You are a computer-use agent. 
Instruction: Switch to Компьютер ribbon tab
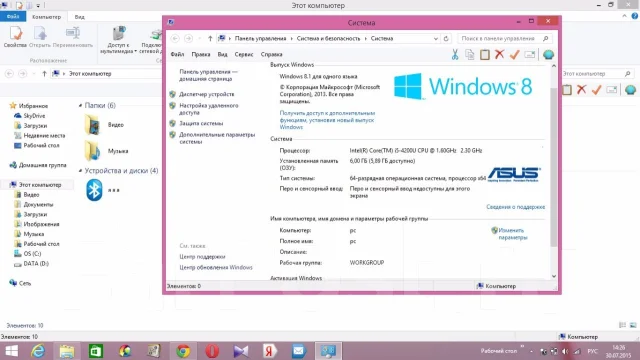click(47, 17)
